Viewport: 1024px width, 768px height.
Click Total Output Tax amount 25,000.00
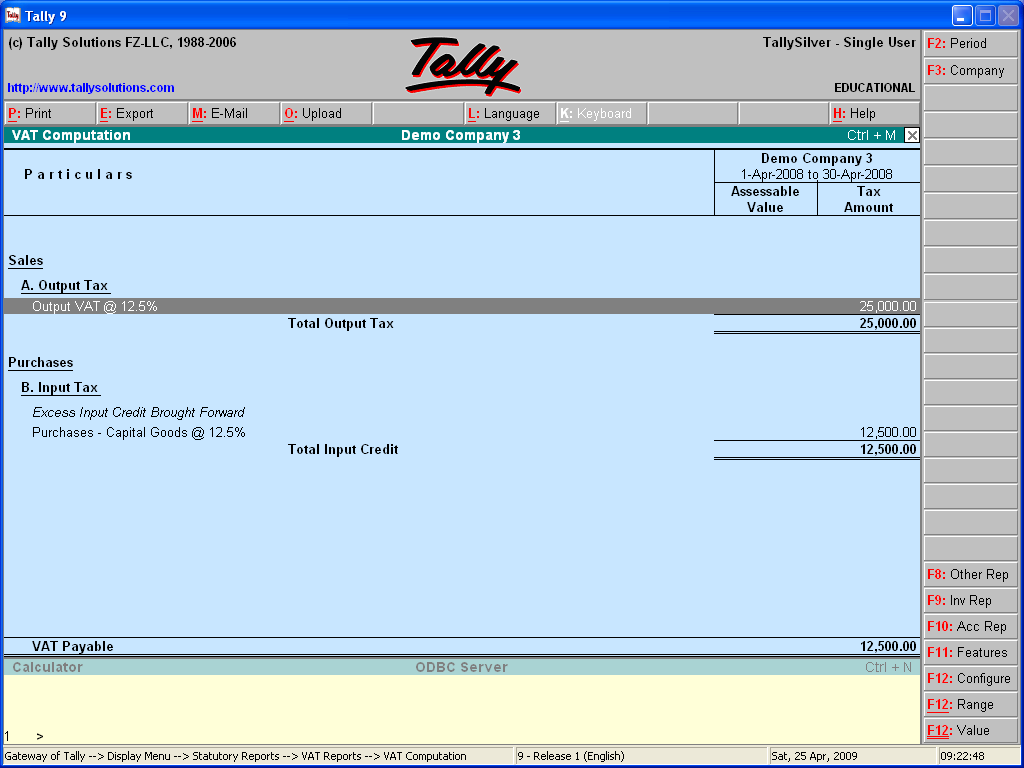[888, 323]
